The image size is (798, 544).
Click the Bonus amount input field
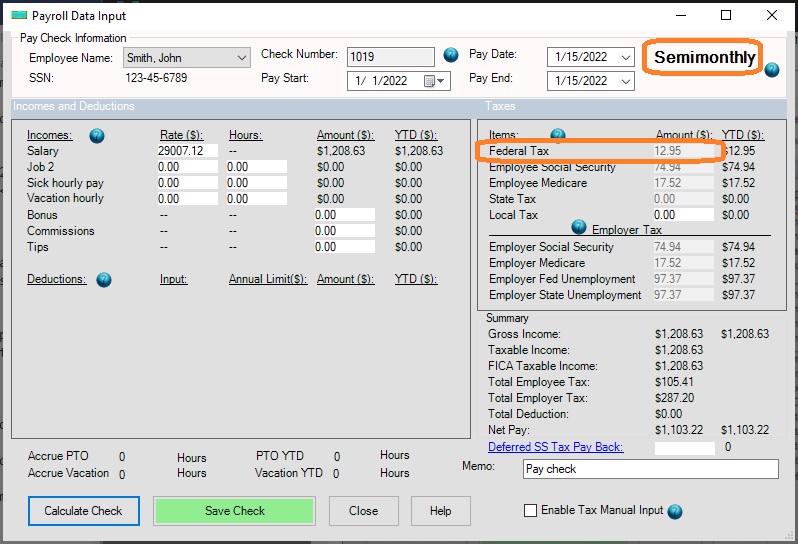[x=344, y=215]
